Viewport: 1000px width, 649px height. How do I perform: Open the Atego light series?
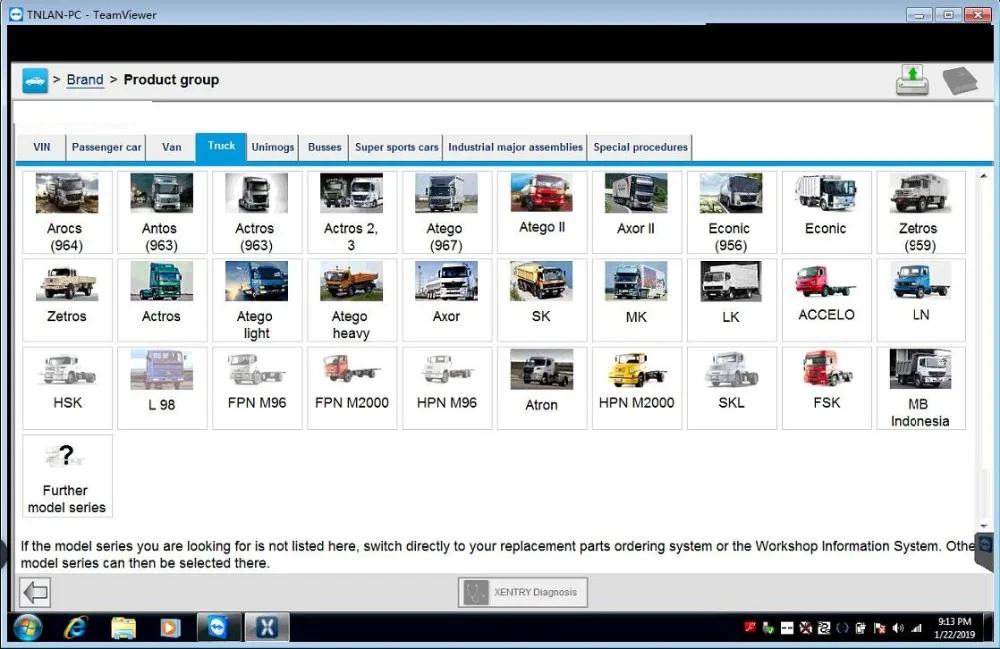click(256, 300)
